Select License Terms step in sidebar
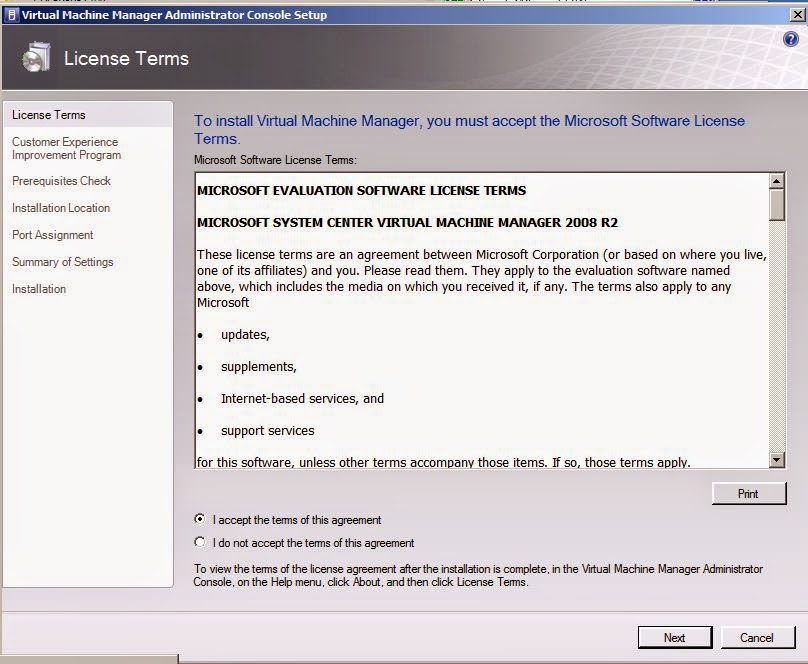Screen dimensions: 808x664 (88, 115)
